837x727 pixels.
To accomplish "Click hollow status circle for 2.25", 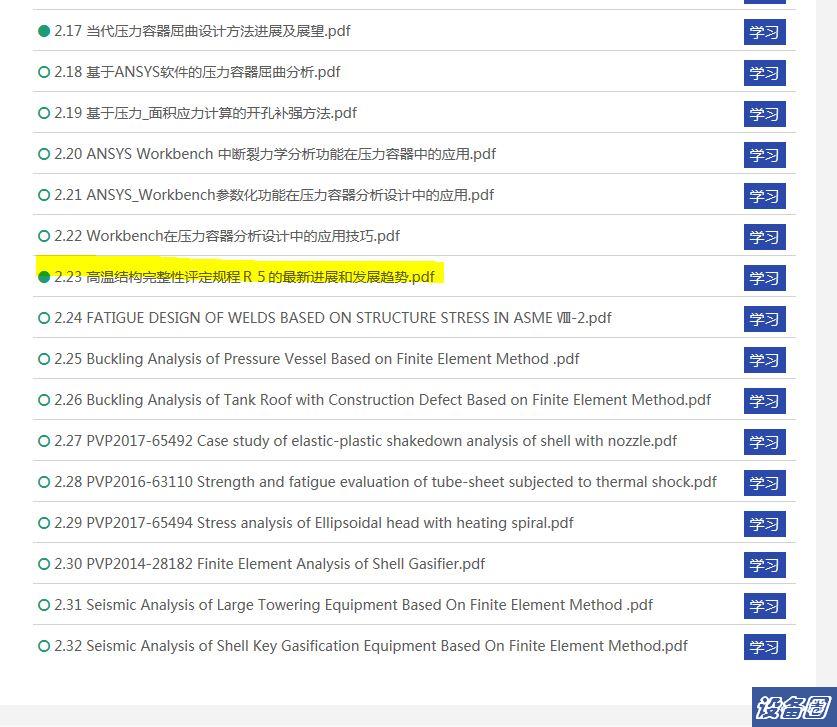I will 44,359.
